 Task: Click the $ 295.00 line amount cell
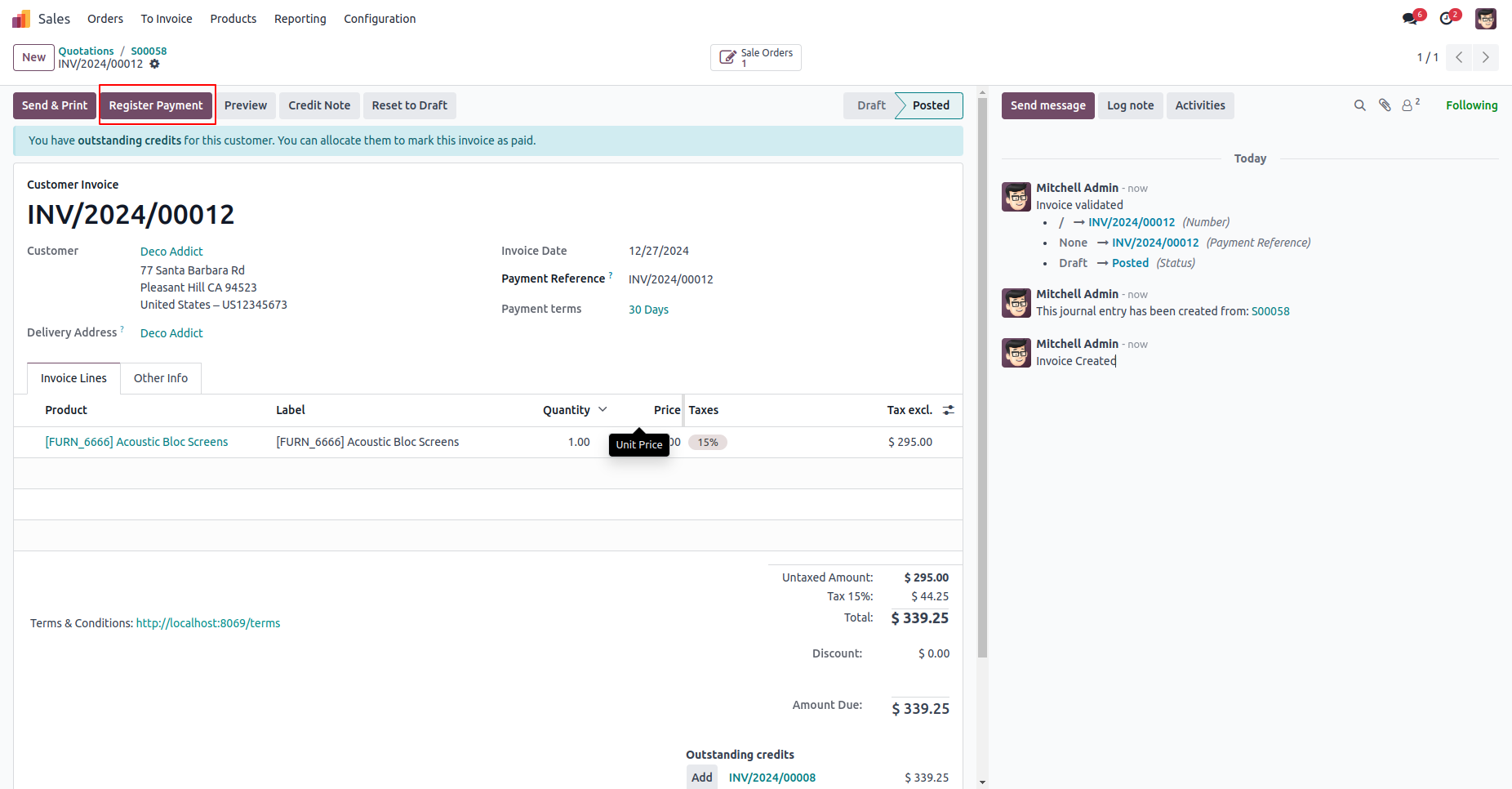point(910,442)
